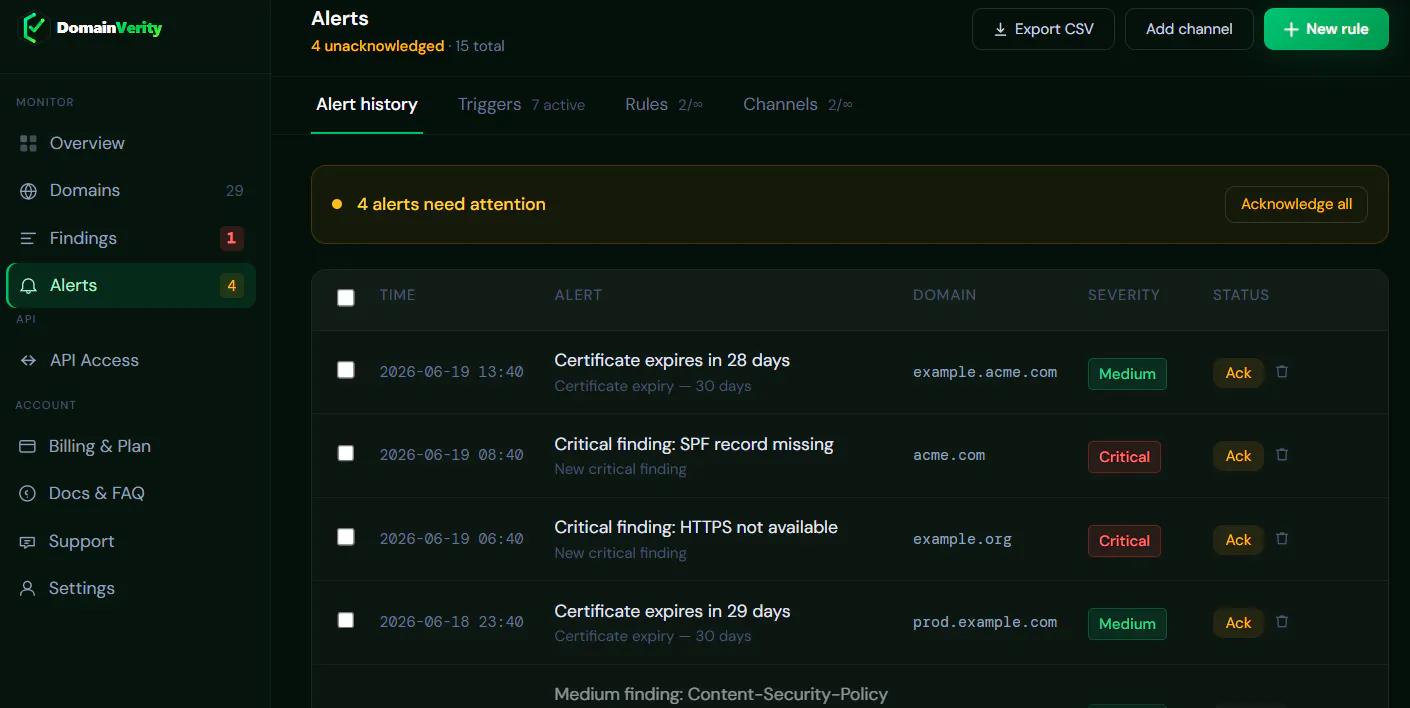The height and width of the screenshot is (708, 1410).
Task: Click the Alert column header
Action: 578,295
